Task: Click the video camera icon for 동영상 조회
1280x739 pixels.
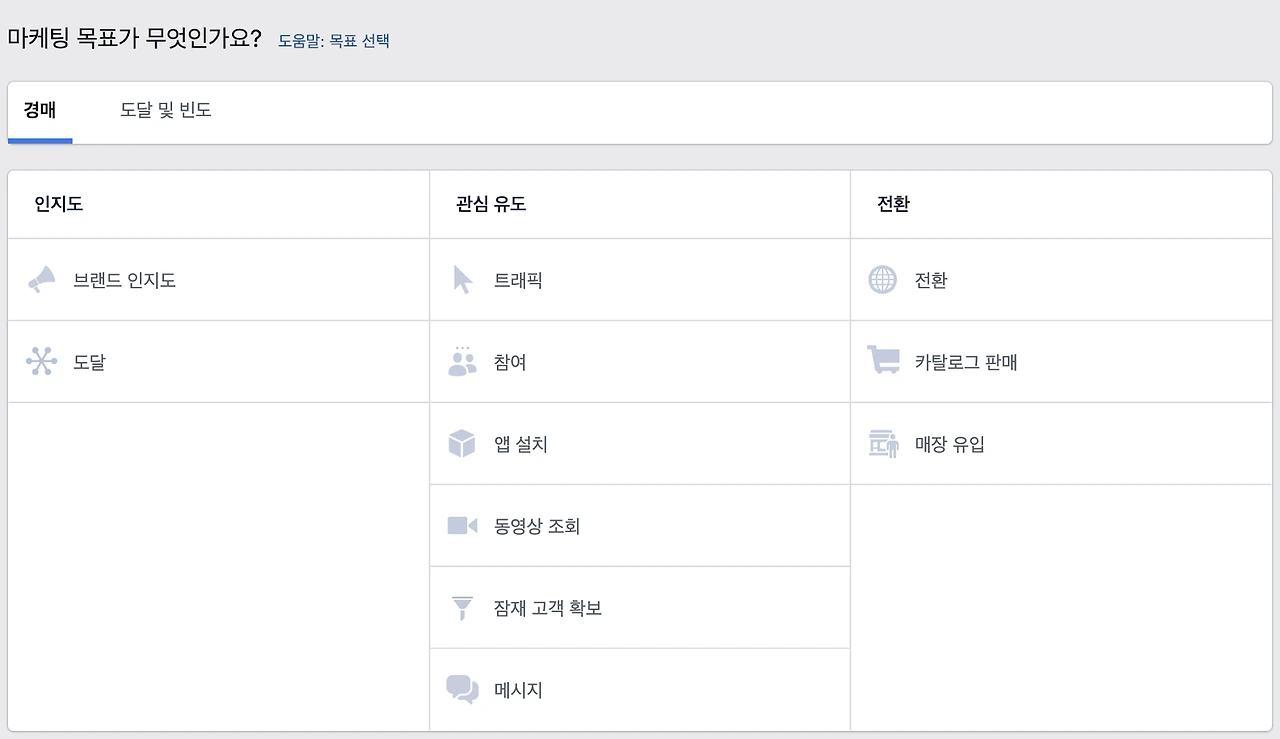Action: tap(462, 526)
